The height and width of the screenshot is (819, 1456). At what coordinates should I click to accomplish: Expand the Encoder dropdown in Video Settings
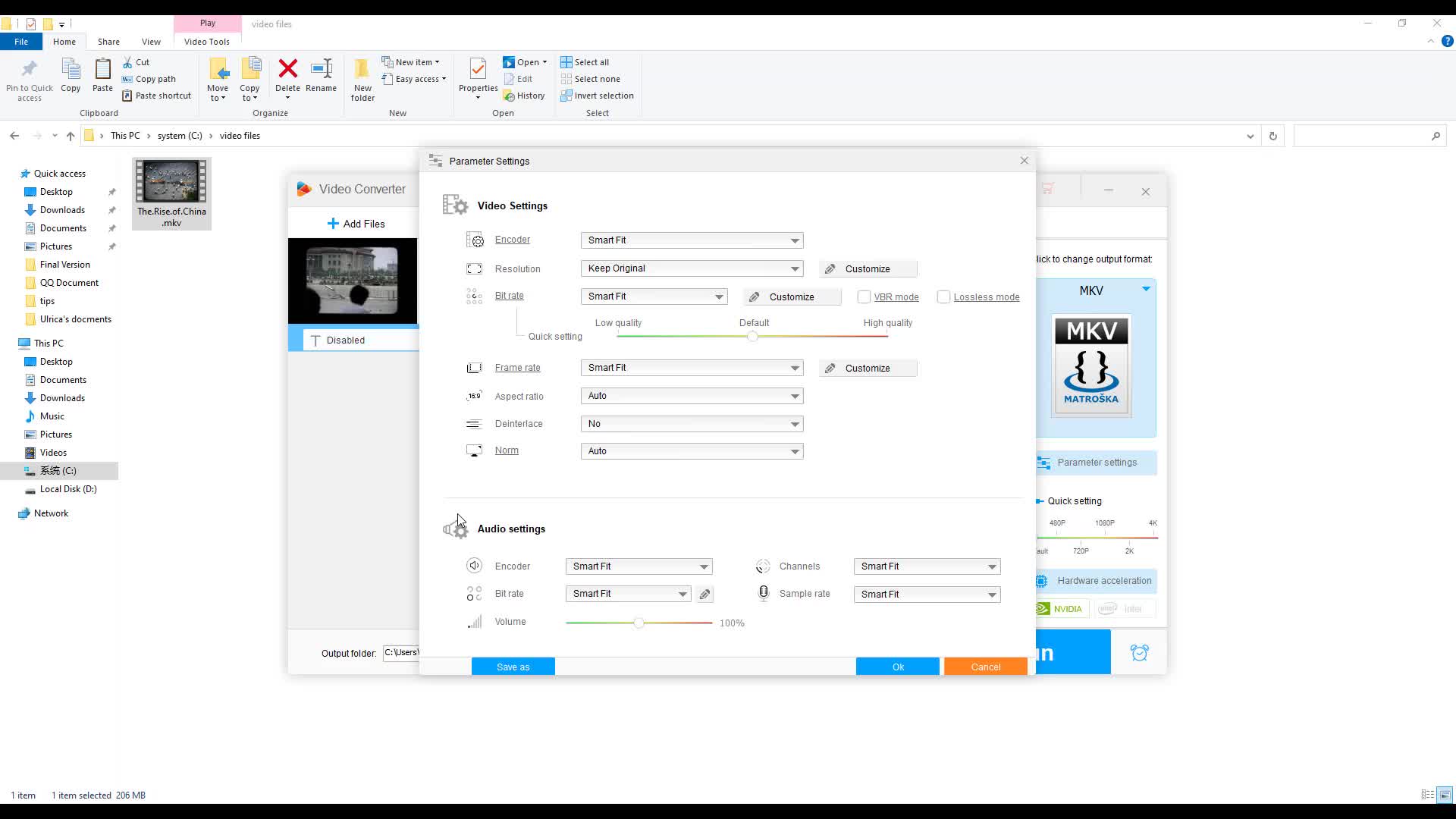(794, 240)
